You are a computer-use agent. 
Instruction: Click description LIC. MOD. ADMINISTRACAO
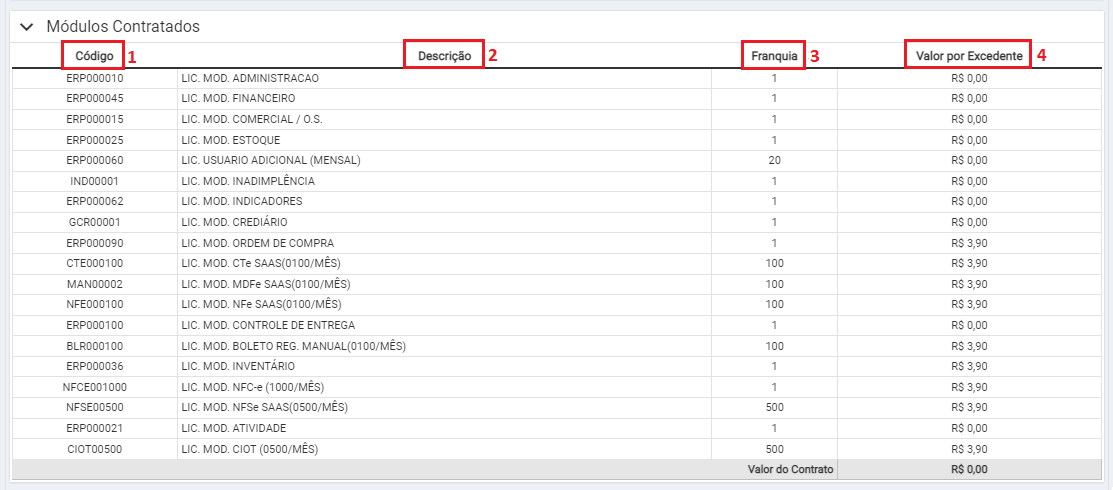pyautogui.click(x=250, y=77)
